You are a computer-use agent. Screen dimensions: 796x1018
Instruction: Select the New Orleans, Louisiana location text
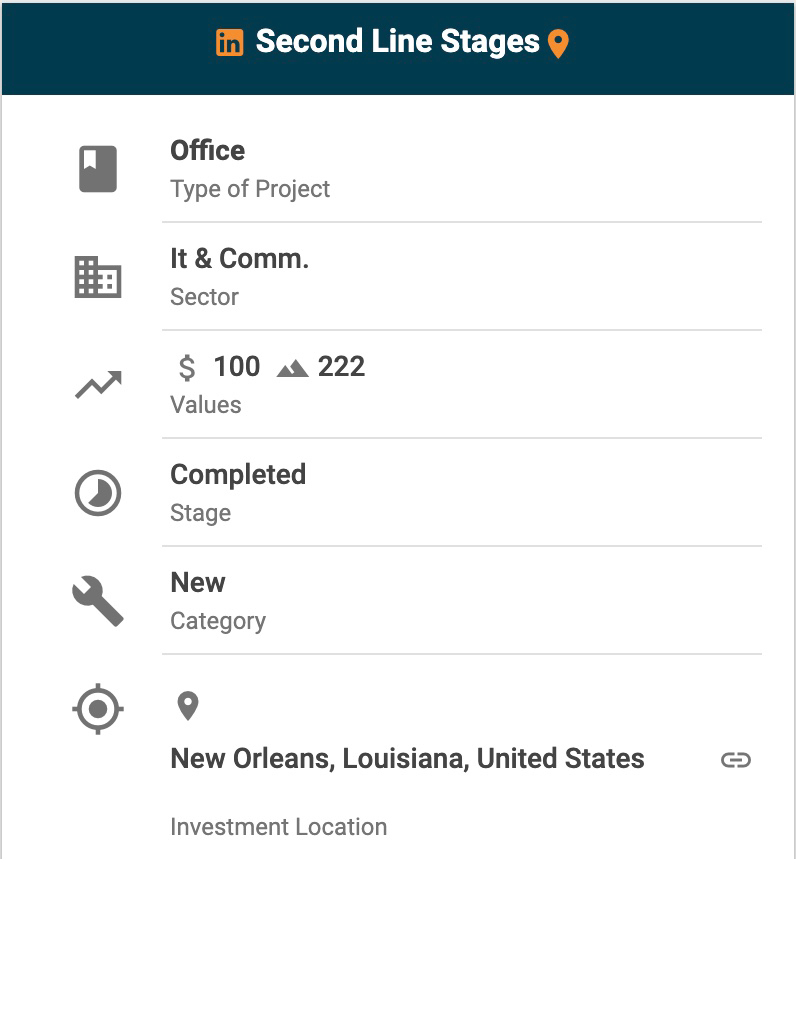tap(407, 759)
